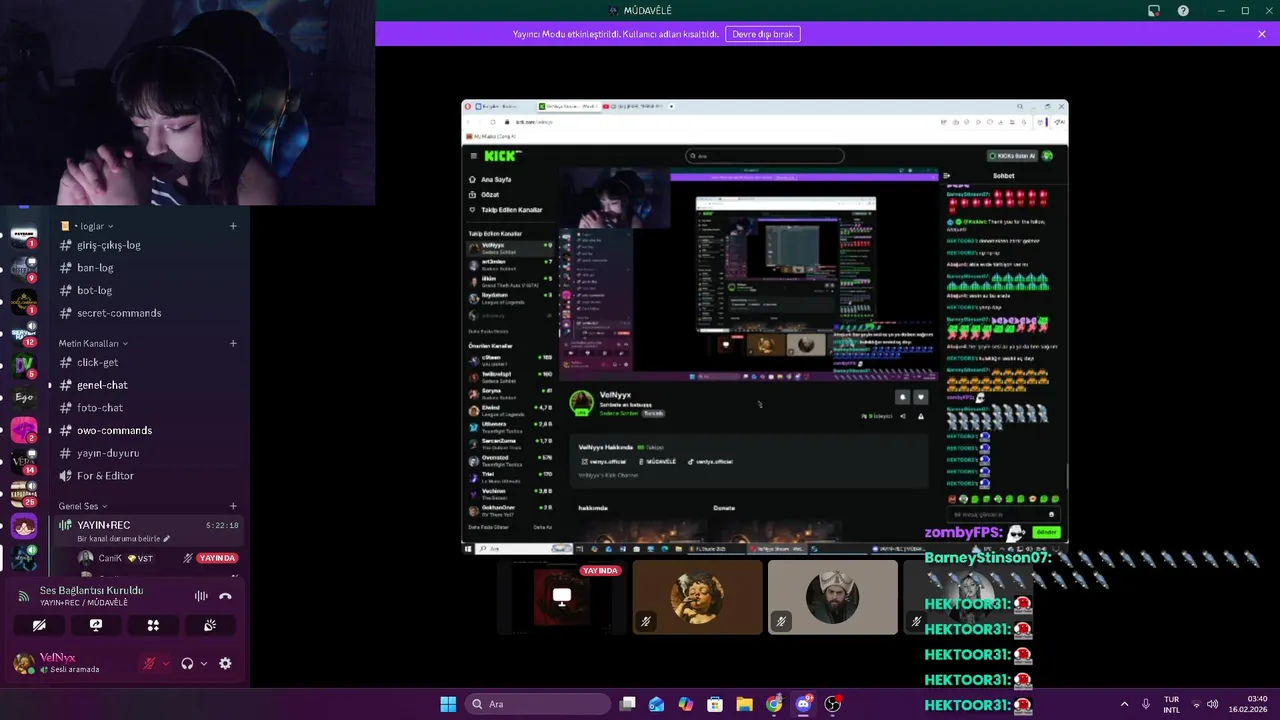Open the click-get channel
The width and height of the screenshot is (1280, 720).
(148, 362)
